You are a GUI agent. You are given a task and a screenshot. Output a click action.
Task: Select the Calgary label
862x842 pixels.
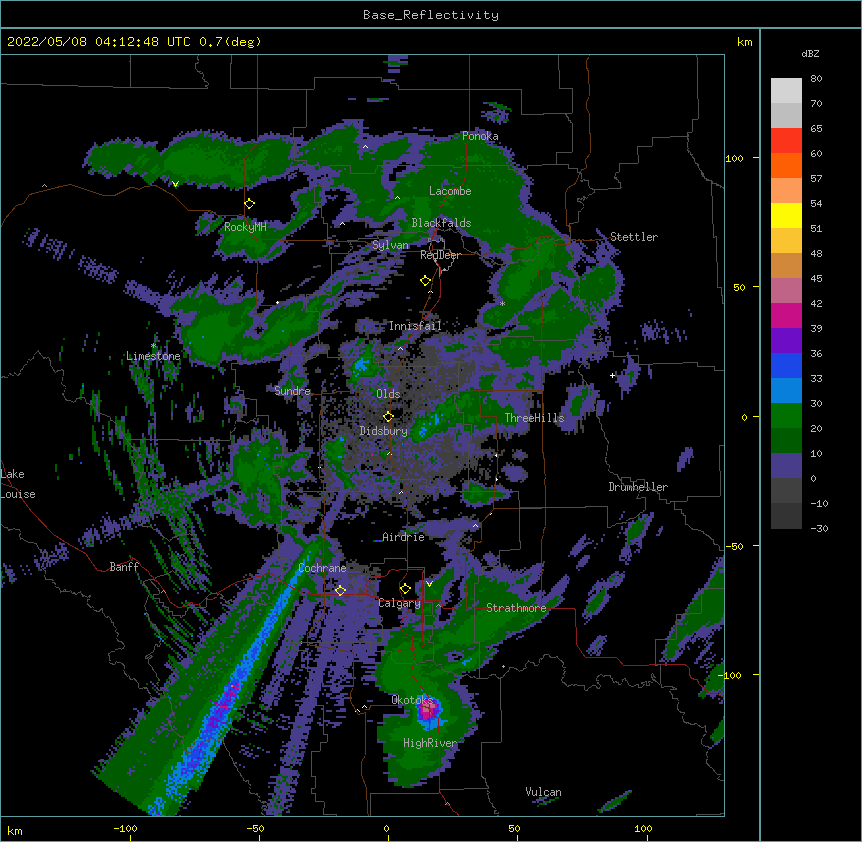point(400,603)
